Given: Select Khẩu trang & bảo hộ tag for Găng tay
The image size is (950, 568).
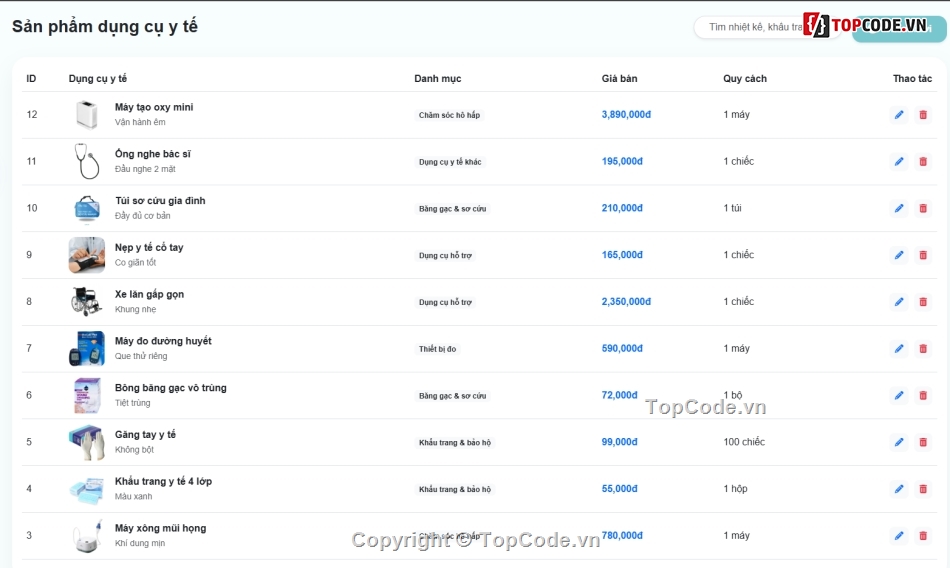Looking at the screenshot, I should tap(455, 443).
